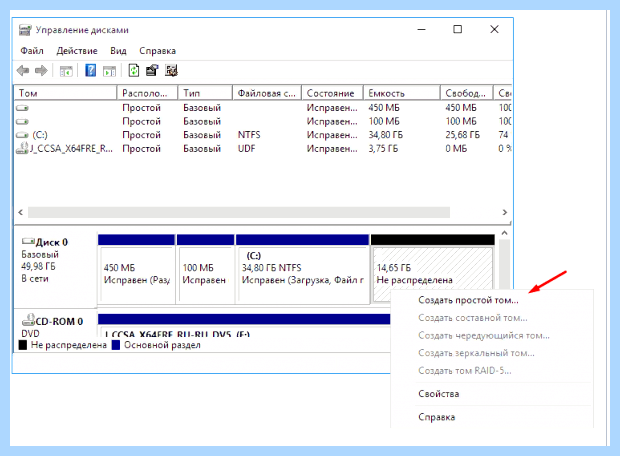Viewport: 620px width, 456px height.
Task: Click the drive icon of the 450 МБ volume row
Action: (x=22, y=108)
